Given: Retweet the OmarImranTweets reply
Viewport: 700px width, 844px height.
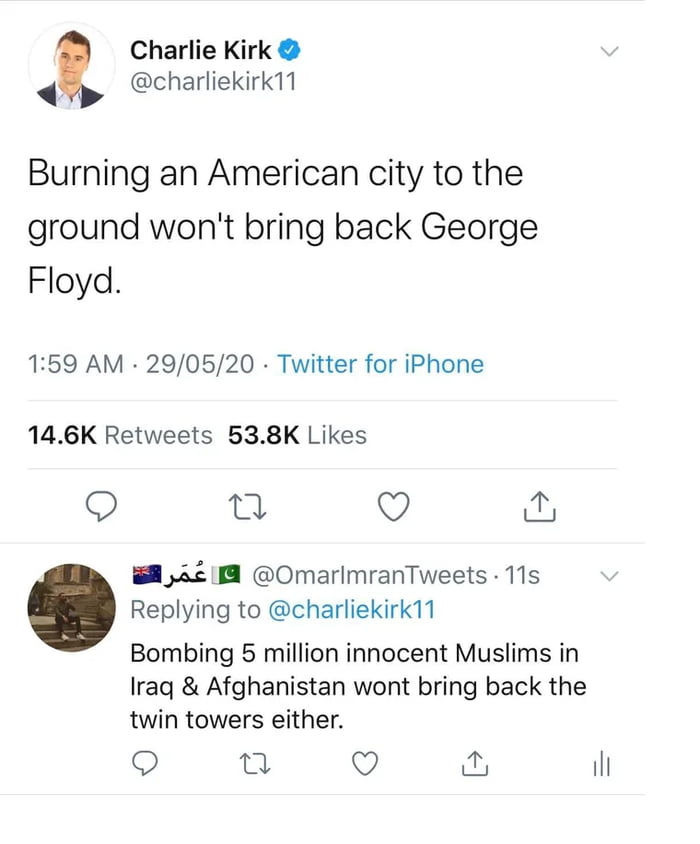Looking at the screenshot, I should [256, 764].
